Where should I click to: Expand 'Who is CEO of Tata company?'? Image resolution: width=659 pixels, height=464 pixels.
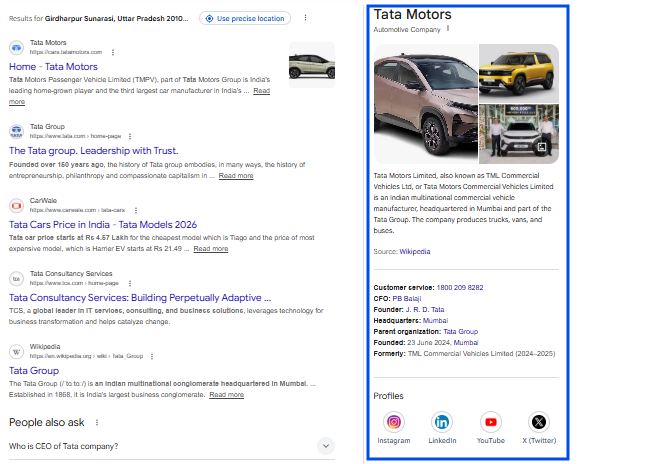click(x=326, y=446)
